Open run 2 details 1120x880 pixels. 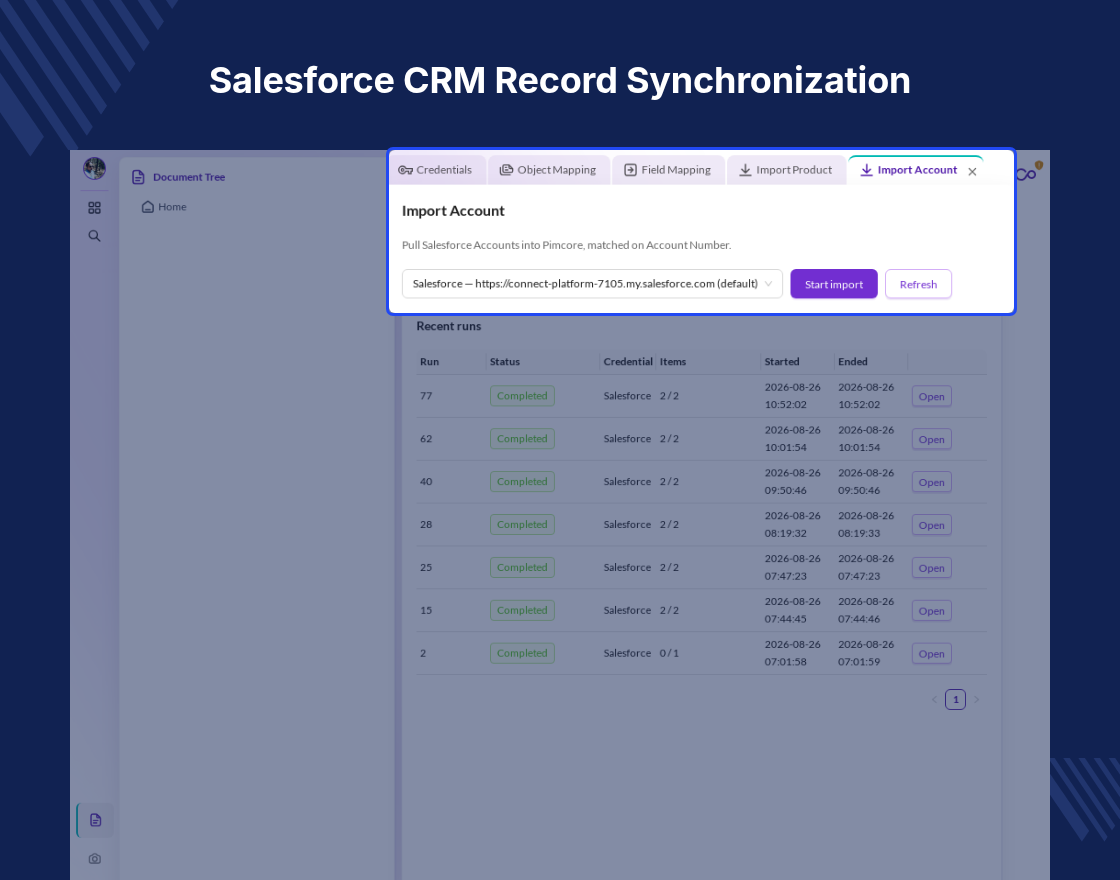(931, 654)
